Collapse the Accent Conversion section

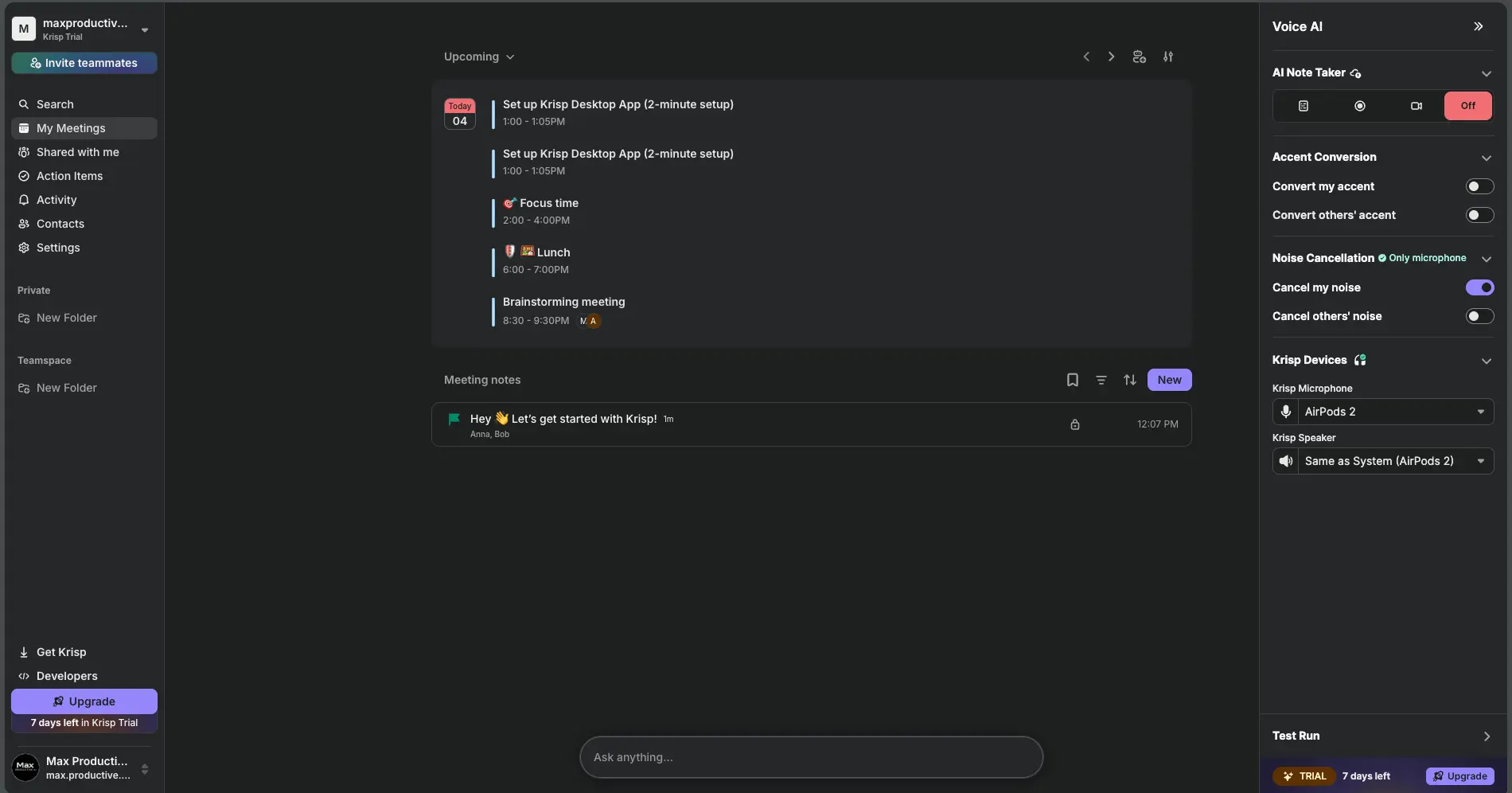pos(1486,158)
